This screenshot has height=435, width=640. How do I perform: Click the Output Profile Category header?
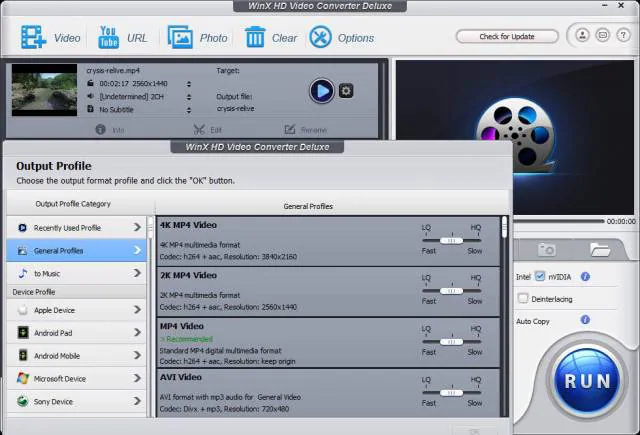[73, 204]
